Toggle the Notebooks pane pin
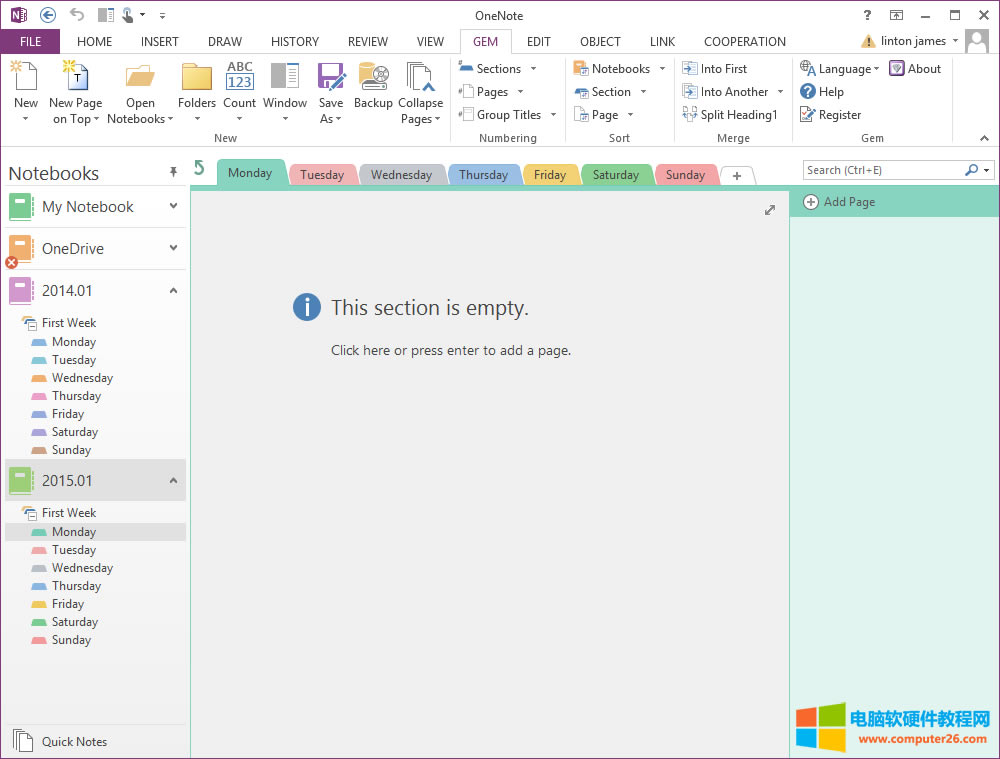This screenshot has height=759, width=1000. 173,173
